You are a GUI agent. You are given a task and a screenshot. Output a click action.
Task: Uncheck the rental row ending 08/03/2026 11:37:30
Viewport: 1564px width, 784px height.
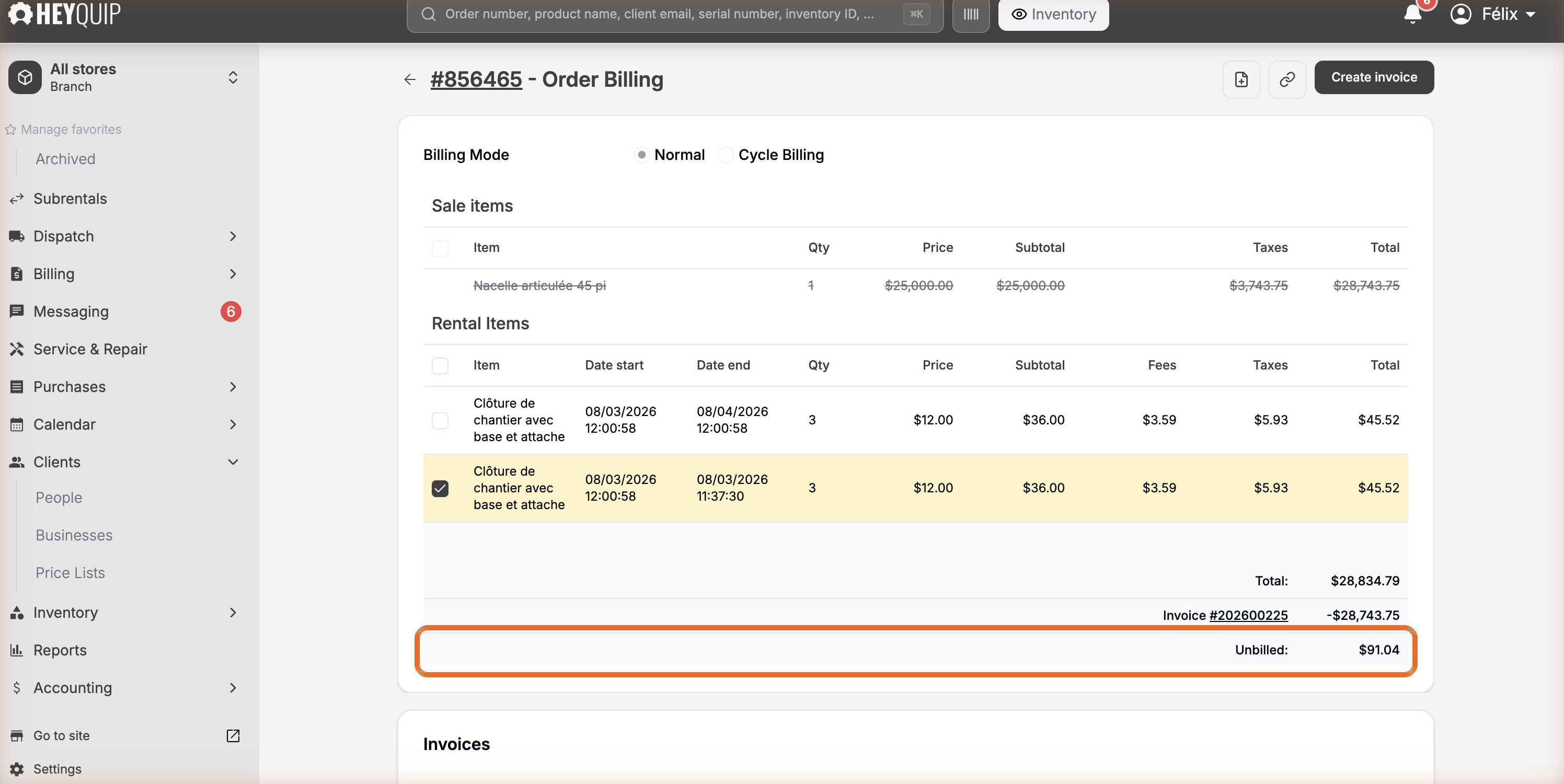click(440, 488)
